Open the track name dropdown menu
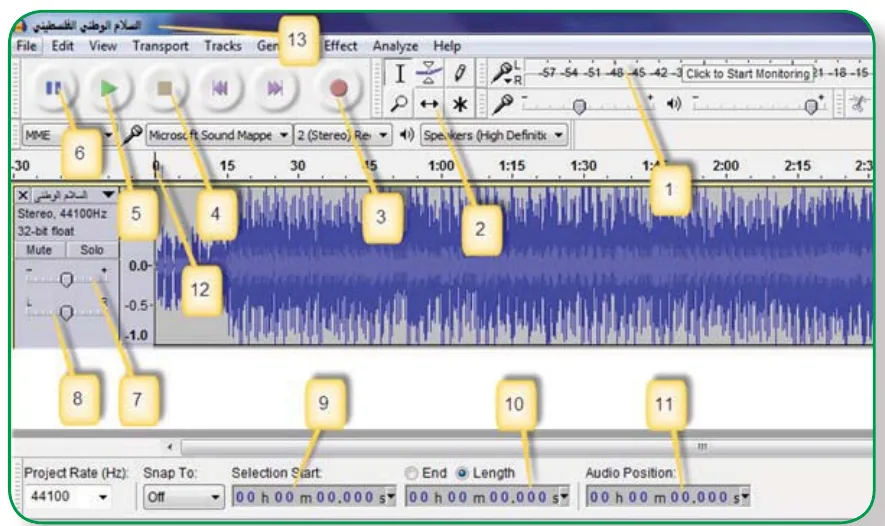Viewport: 885px width, 526px height. pyautogui.click(x=108, y=195)
